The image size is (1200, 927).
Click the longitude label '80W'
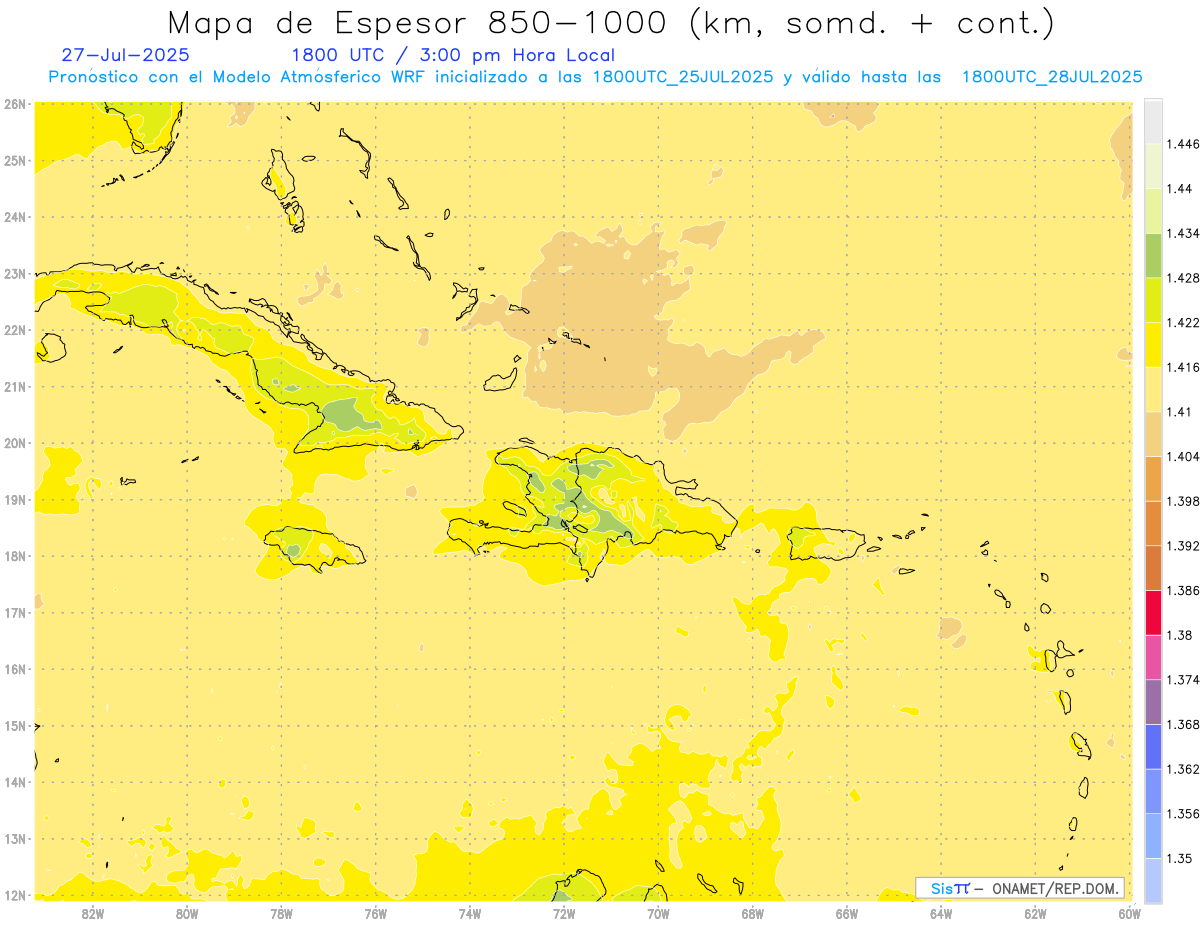coord(187,912)
